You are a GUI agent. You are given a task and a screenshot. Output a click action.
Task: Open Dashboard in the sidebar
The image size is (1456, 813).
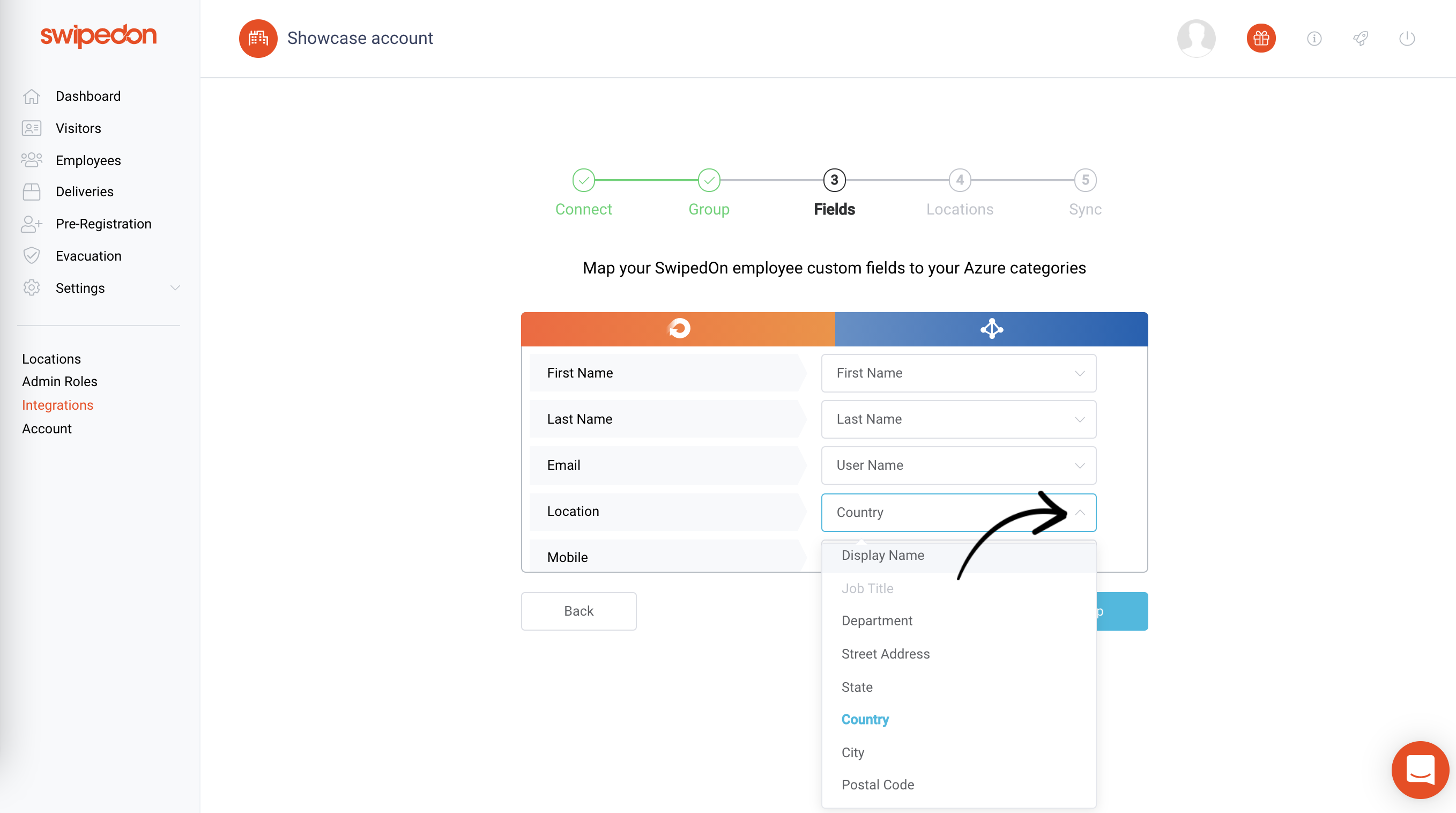pyautogui.click(x=88, y=96)
